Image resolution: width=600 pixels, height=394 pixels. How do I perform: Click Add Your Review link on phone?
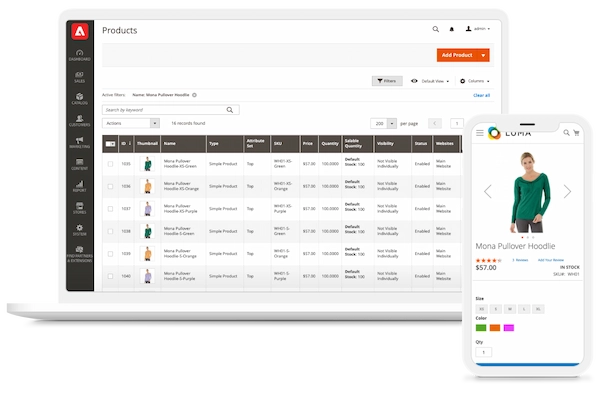click(551, 260)
